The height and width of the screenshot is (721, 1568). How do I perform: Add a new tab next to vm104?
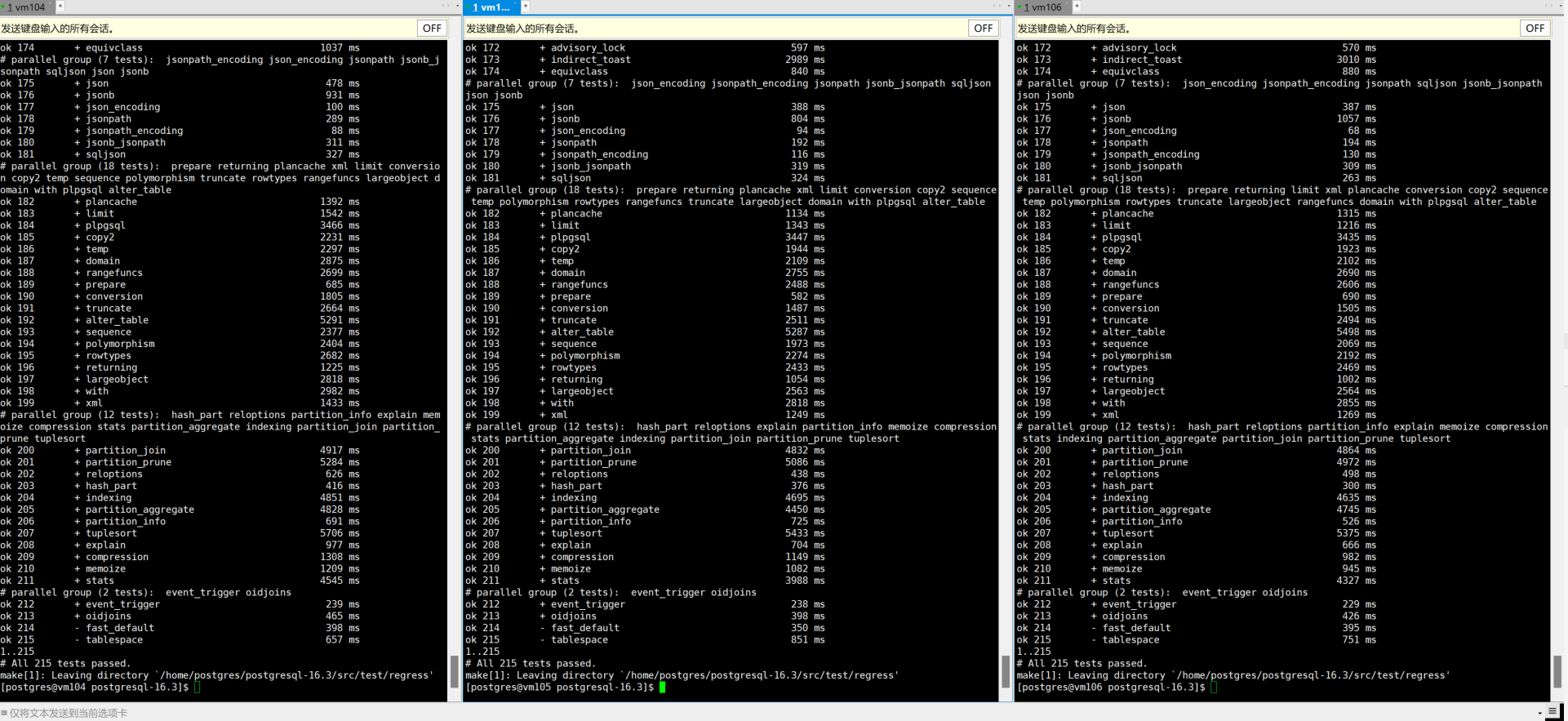60,7
